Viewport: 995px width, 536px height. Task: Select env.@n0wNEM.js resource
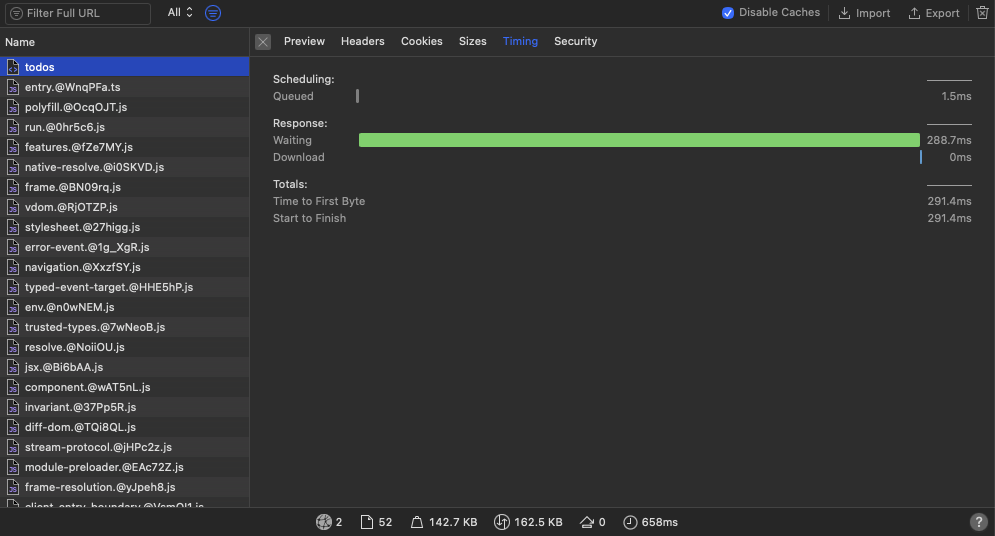coord(124,307)
